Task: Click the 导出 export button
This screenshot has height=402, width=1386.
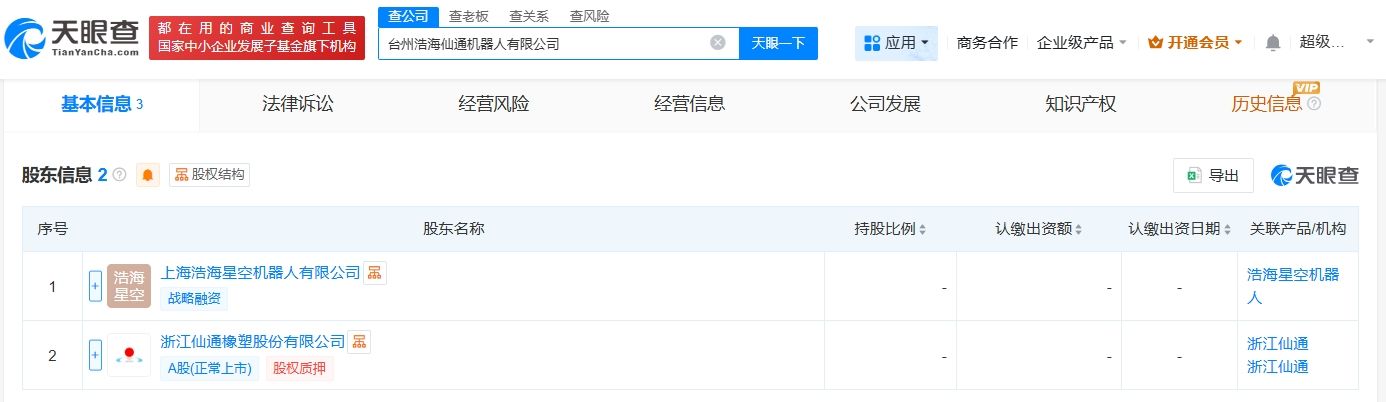Action: [x=1213, y=175]
